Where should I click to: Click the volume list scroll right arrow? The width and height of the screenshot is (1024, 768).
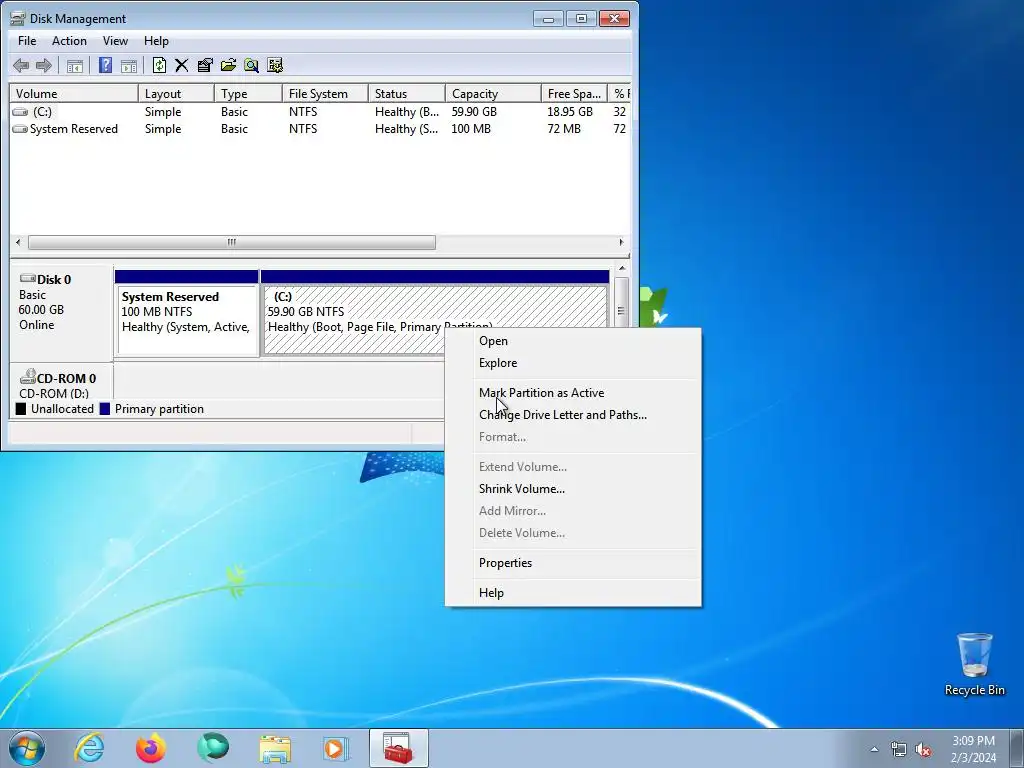pyautogui.click(x=621, y=242)
